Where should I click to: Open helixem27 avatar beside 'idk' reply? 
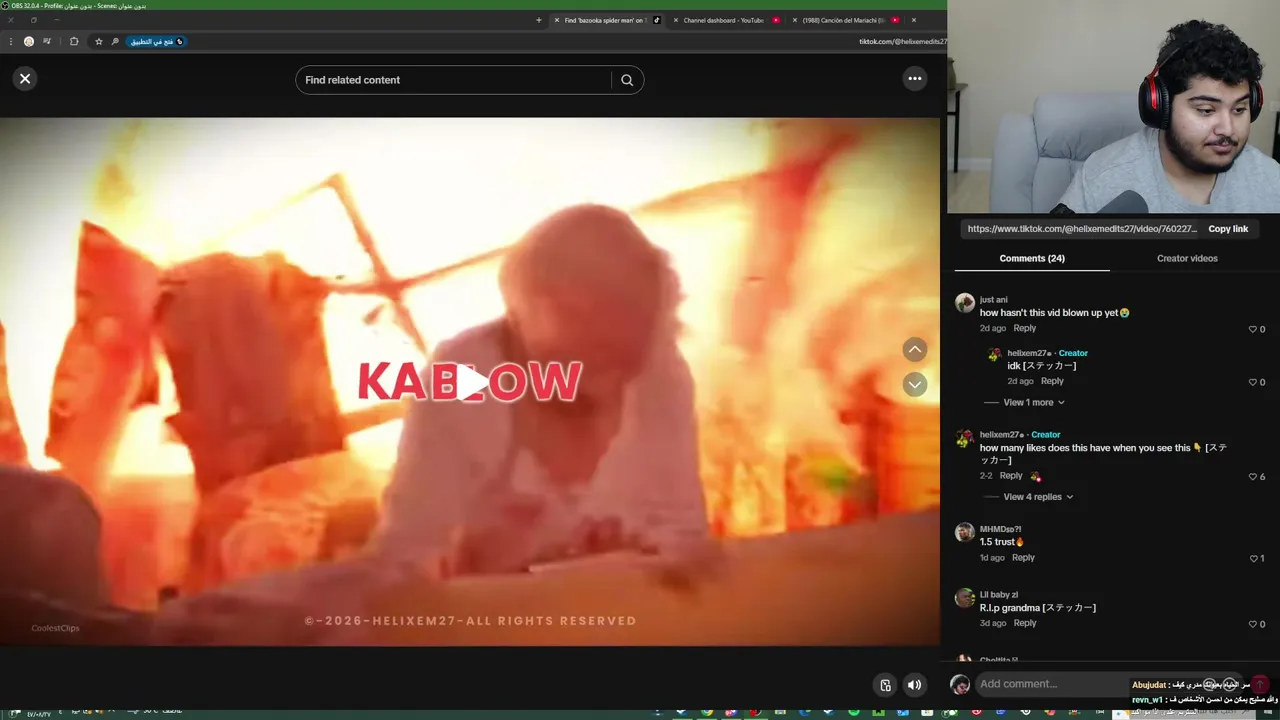994,354
